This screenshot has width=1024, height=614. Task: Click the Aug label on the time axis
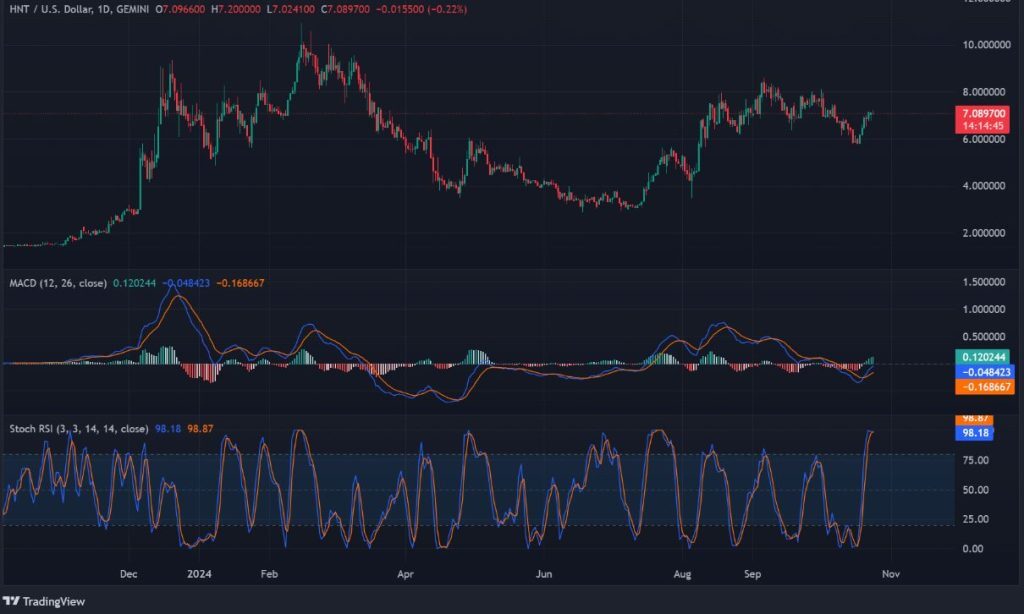click(682, 574)
